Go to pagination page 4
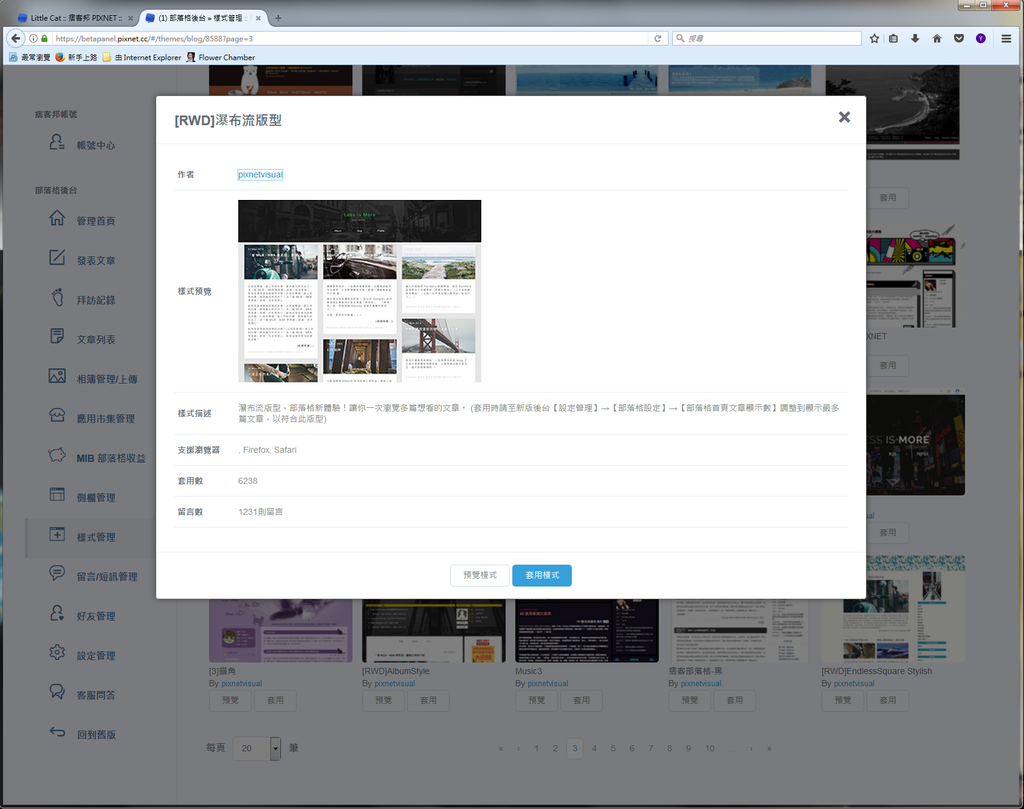Screen dimensions: 1024x809 point(594,748)
